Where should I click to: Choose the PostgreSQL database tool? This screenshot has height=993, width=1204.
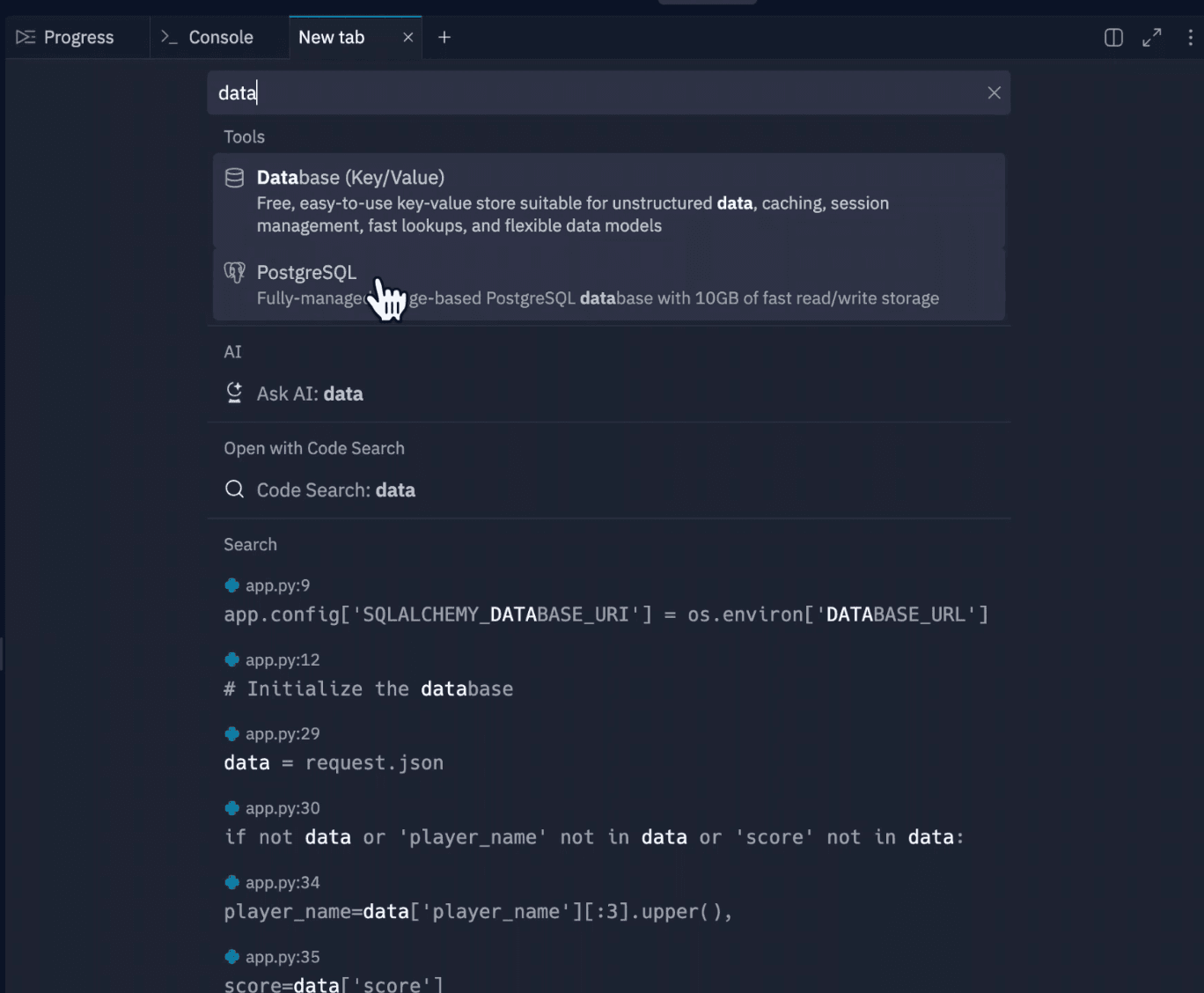pos(607,284)
